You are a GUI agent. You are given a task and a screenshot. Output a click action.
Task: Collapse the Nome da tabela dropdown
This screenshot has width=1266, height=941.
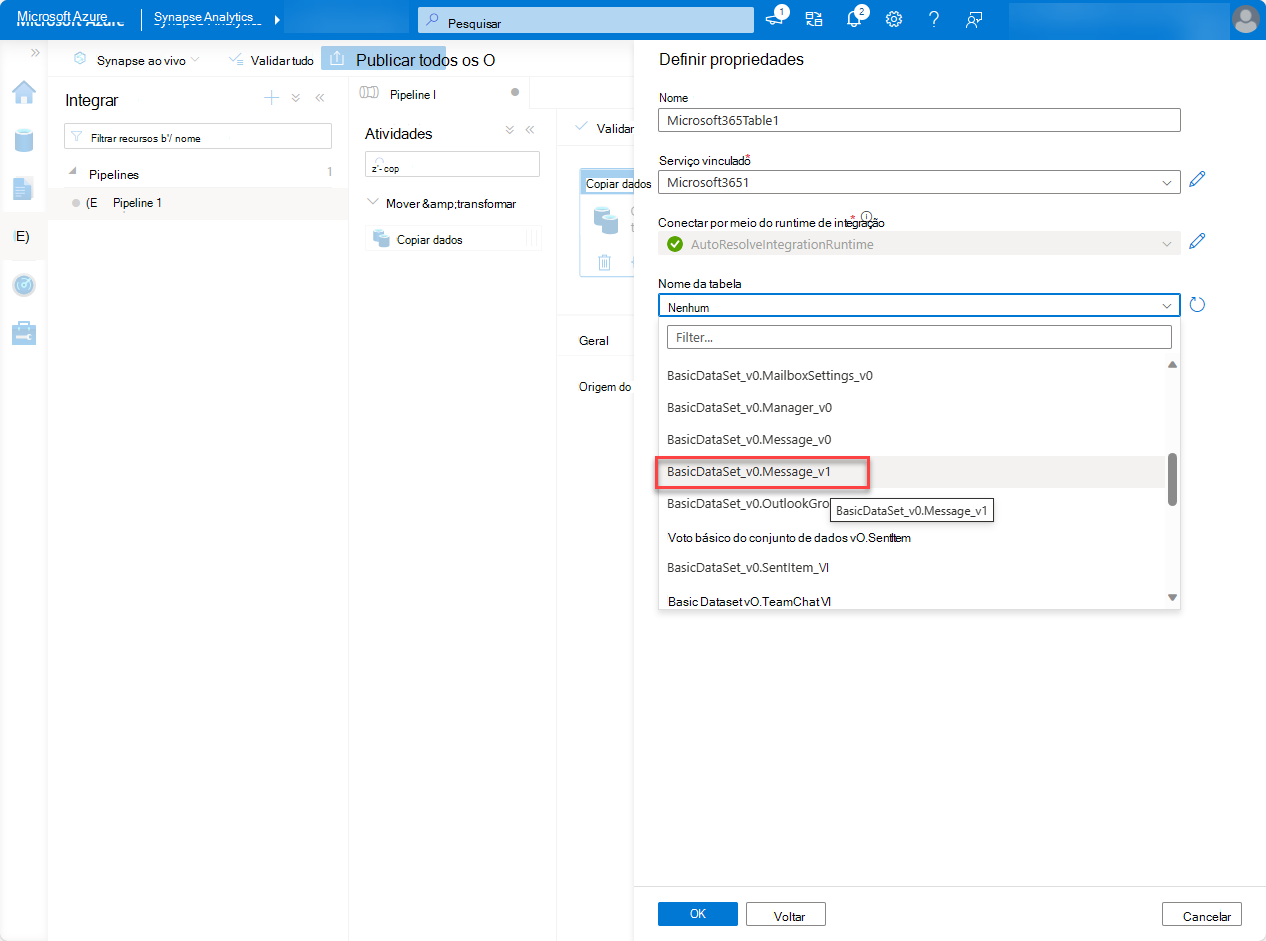click(1166, 306)
